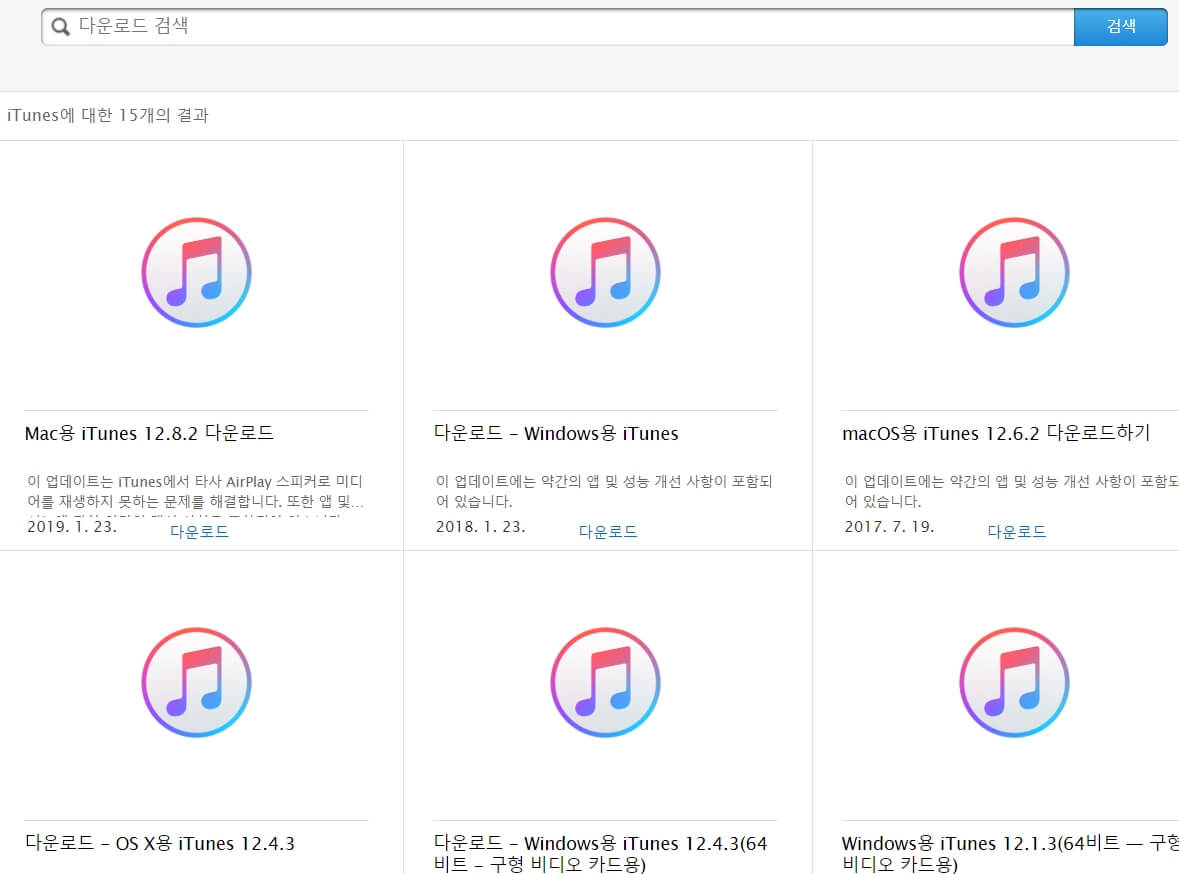The image size is (1179, 874).
Task: Click 다운로드 link next to 2017. 7. 19.
Action: pos(1017,532)
